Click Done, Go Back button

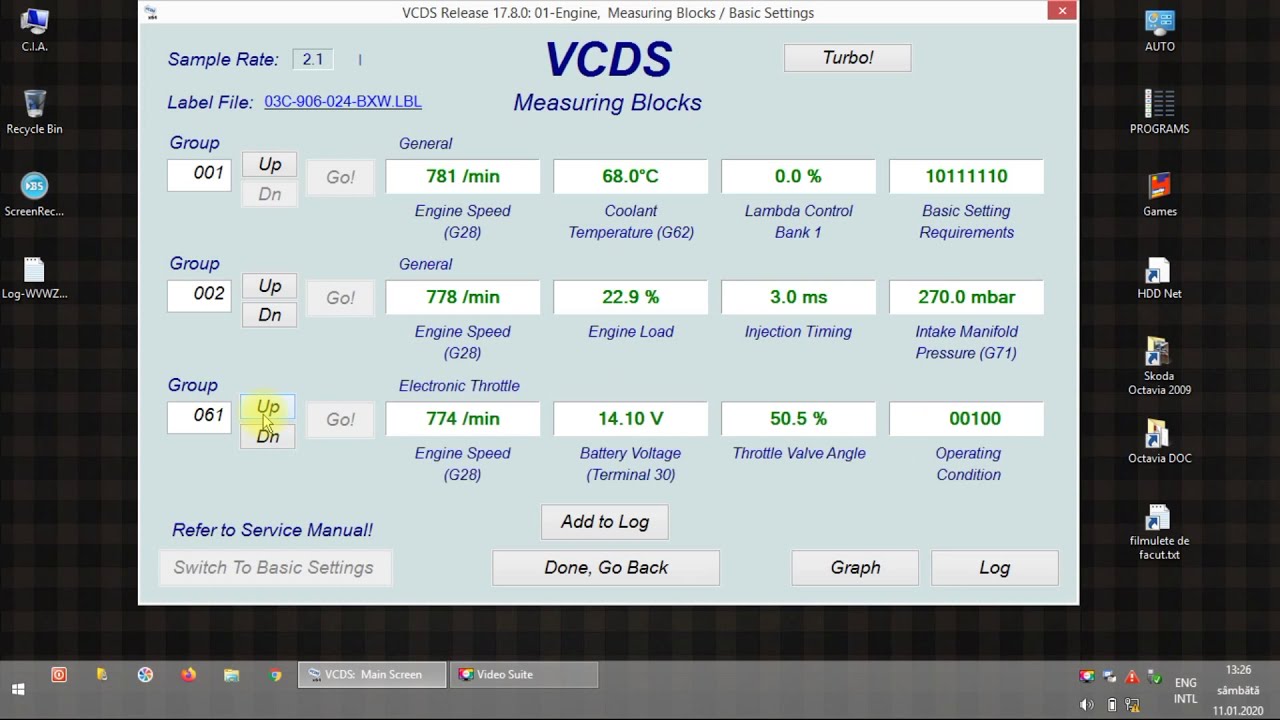pos(606,568)
